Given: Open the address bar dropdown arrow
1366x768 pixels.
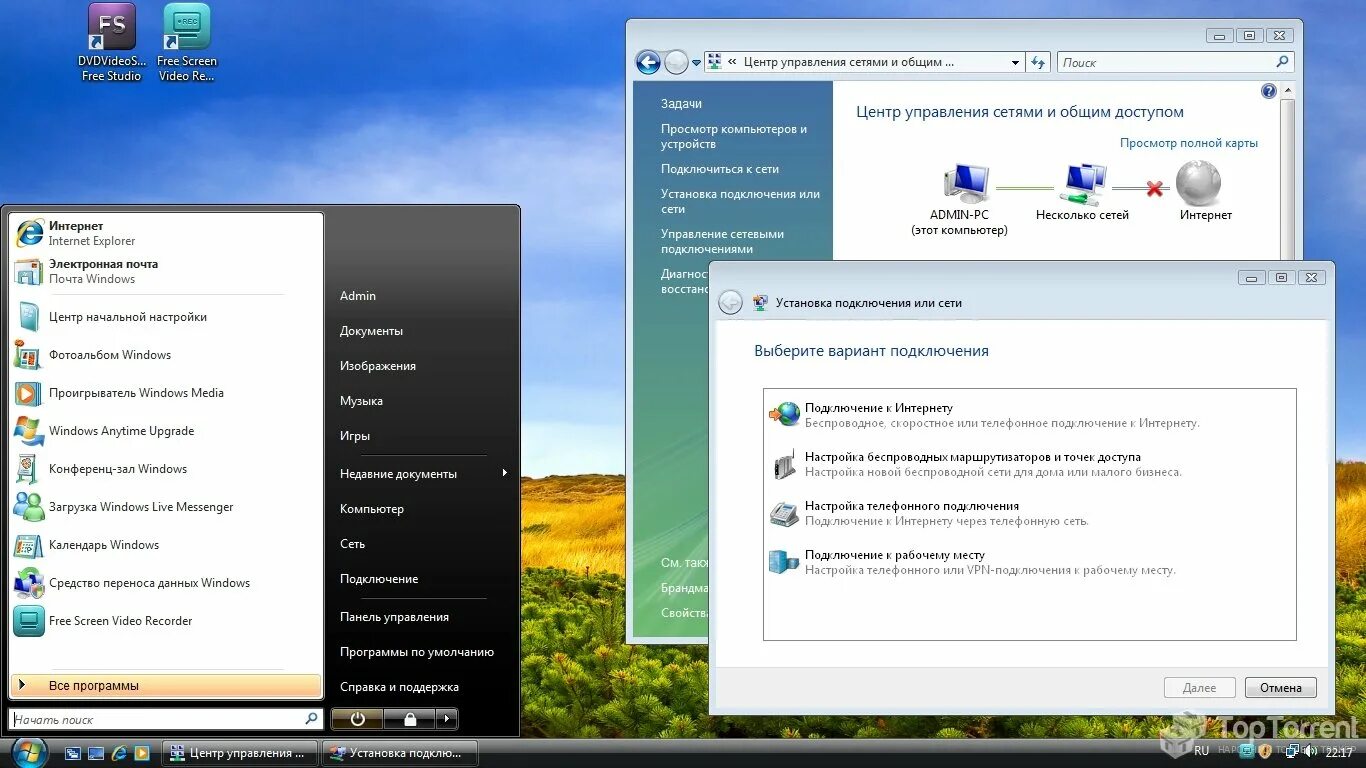Looking at the screenshot, I should click(x=1015, y=62).
